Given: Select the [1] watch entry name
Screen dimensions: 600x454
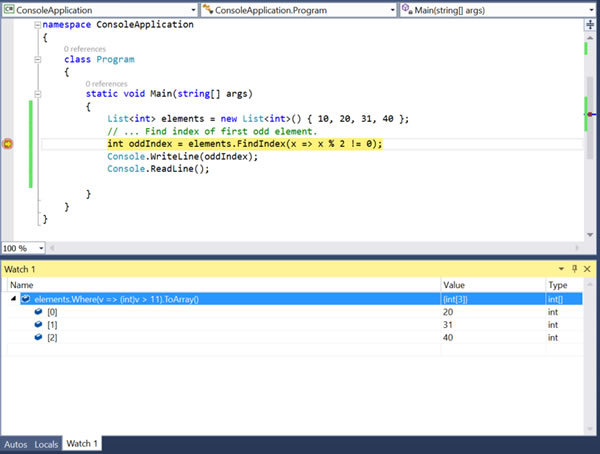Looking at the screenshot, I should 52,325.
